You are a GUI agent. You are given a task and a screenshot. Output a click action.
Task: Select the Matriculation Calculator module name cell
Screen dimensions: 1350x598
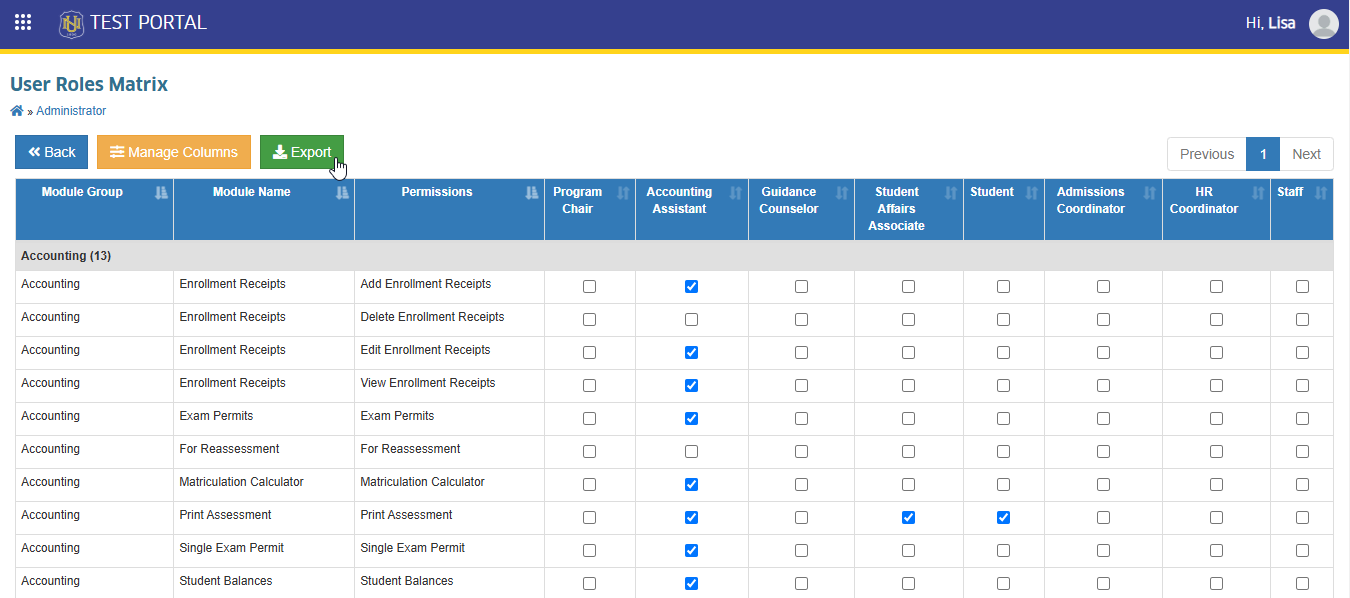pos(264,485)
